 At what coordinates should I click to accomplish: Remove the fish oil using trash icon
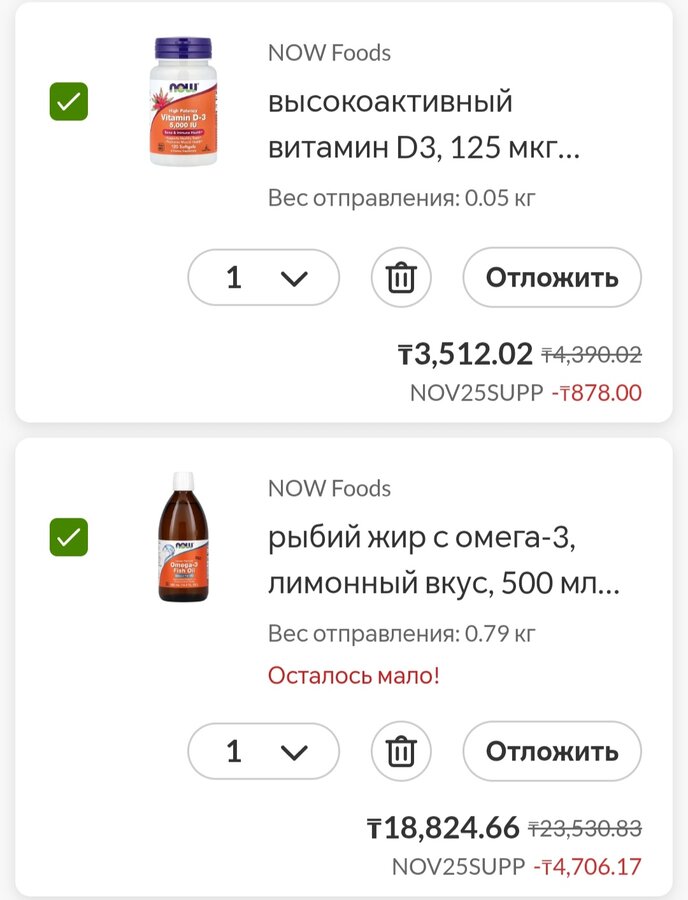coord(401,751)
